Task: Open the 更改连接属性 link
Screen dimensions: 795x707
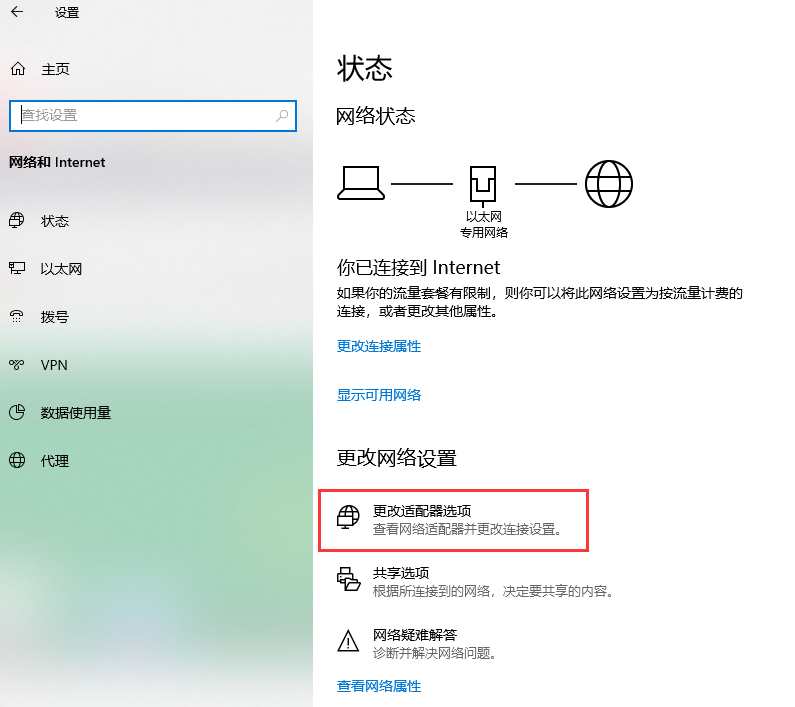Action: 379,346
